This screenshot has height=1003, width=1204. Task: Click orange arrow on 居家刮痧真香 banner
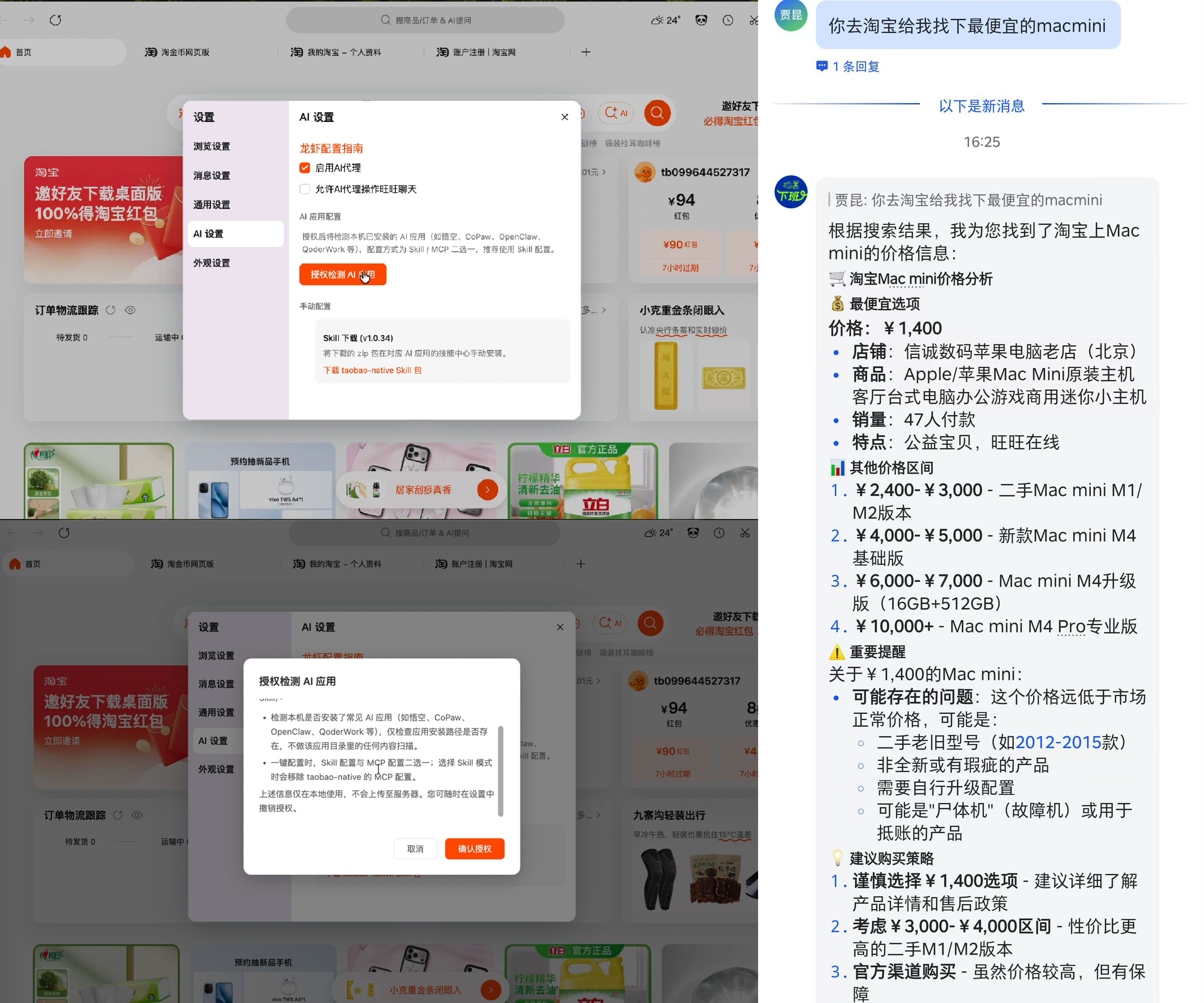tap(487, 489)
